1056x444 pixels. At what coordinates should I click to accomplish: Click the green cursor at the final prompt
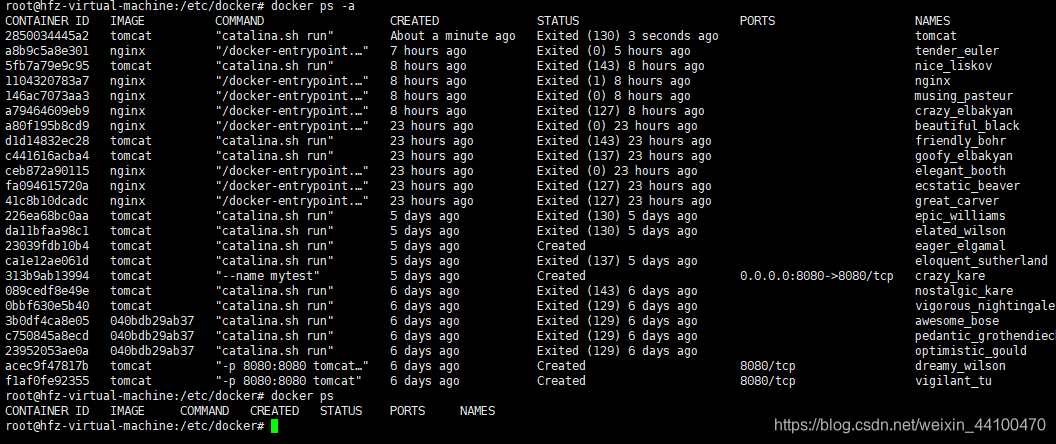coord(274,426)
